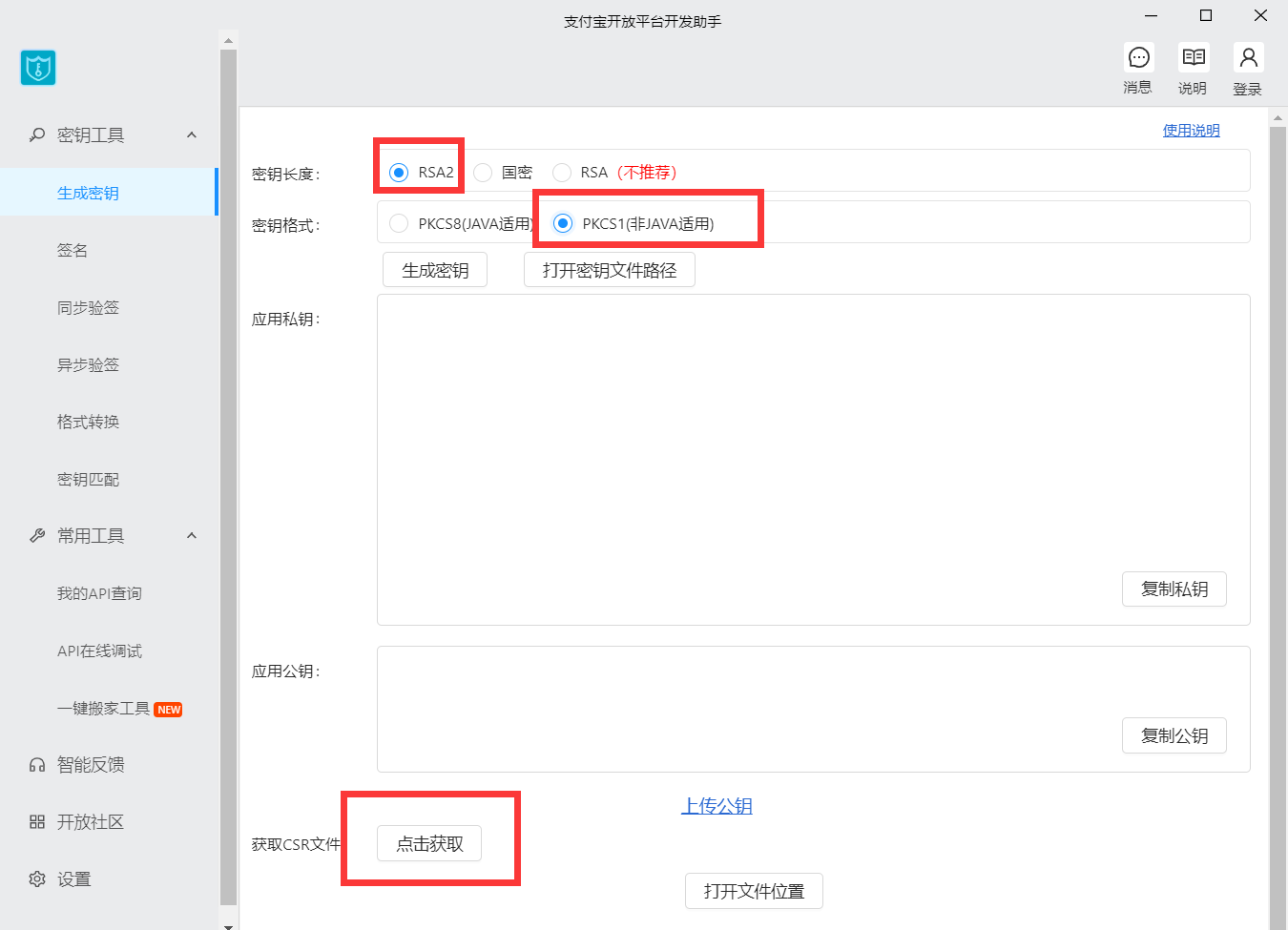Click the blue shield app logo
This screenshot has width=1288, height=930.
(x=38, y=68)
